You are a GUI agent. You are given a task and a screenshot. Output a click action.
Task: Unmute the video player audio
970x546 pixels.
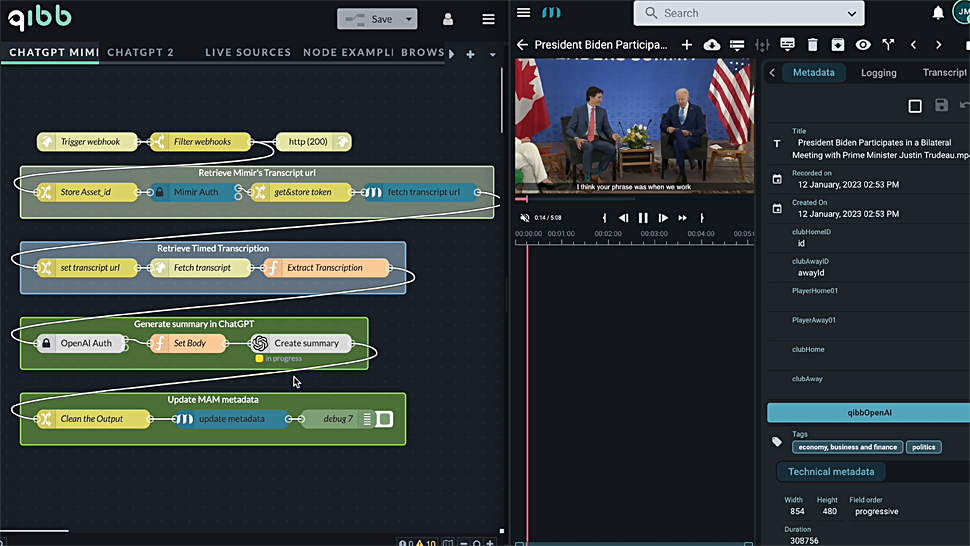pyautogui.click(x=525, y=218)
